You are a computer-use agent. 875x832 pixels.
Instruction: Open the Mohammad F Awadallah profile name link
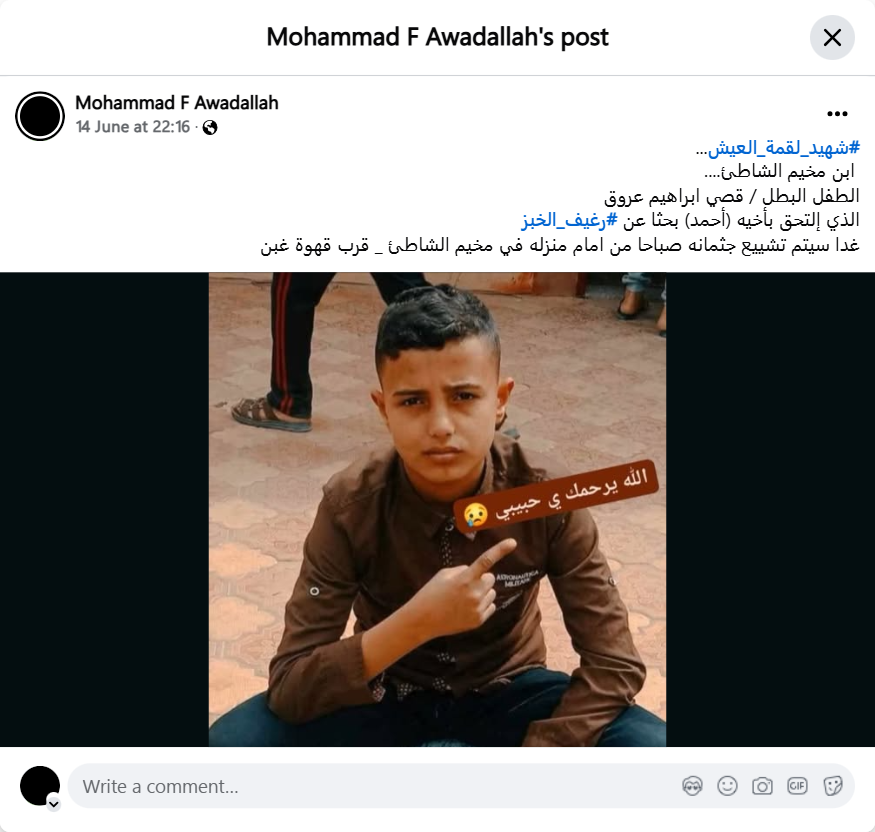176,103
